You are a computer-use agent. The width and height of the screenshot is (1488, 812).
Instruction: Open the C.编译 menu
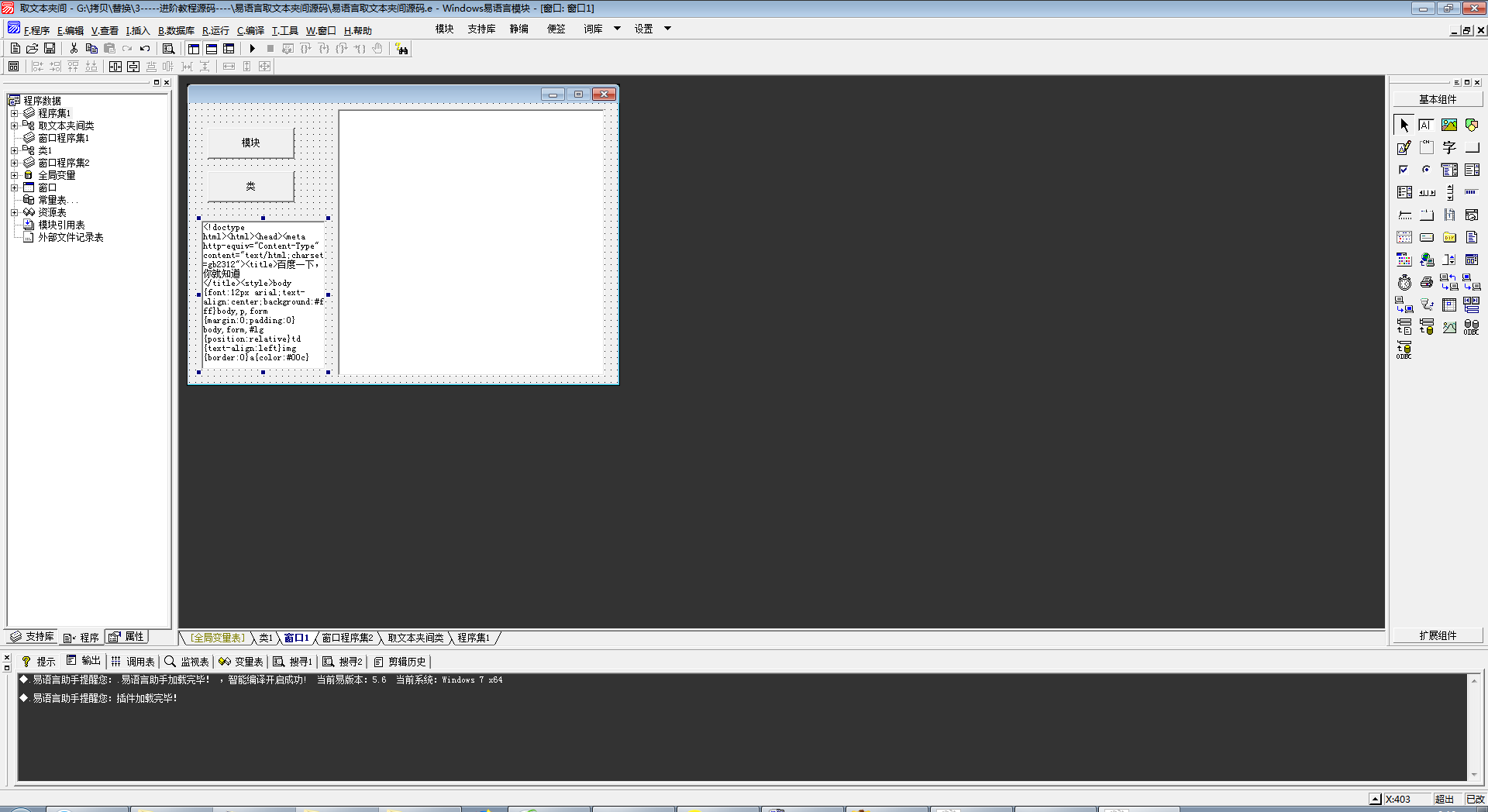click(250, 31)
